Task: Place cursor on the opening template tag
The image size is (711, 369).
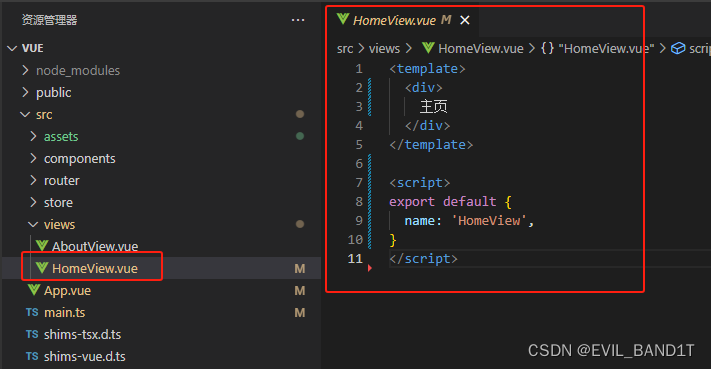Action: pos(427,69)
